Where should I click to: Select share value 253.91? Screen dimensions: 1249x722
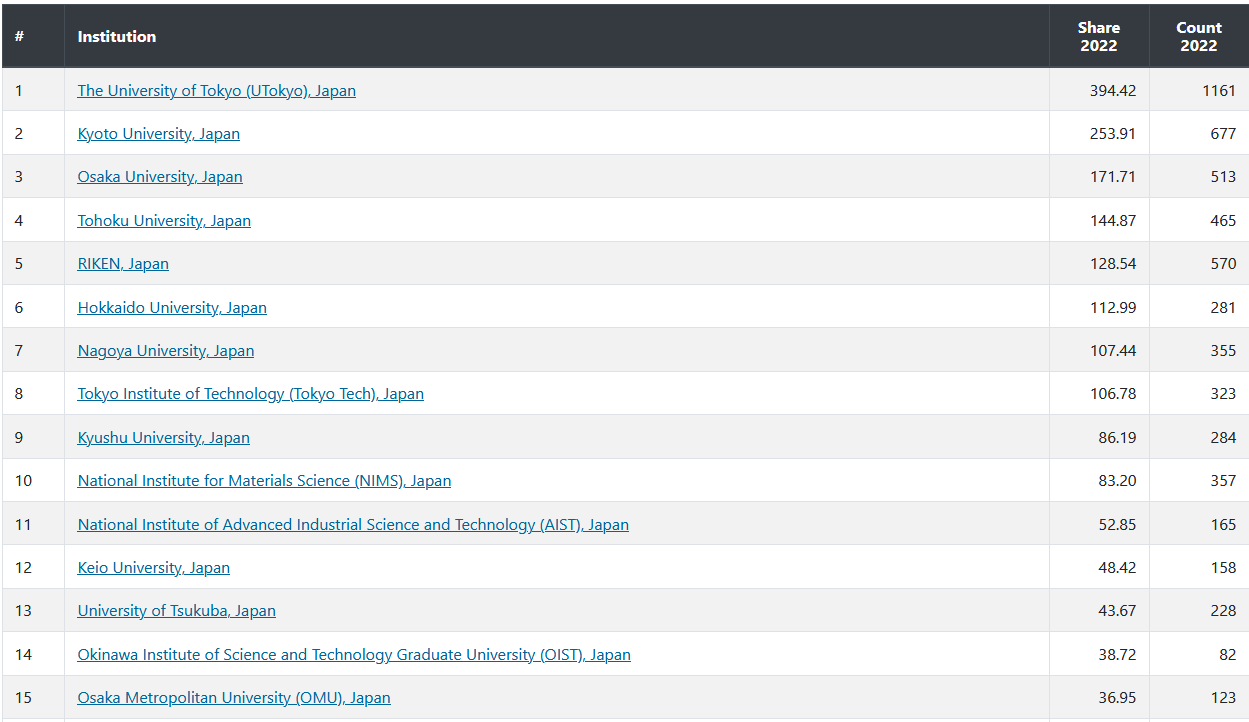[x=1113, y=134]
